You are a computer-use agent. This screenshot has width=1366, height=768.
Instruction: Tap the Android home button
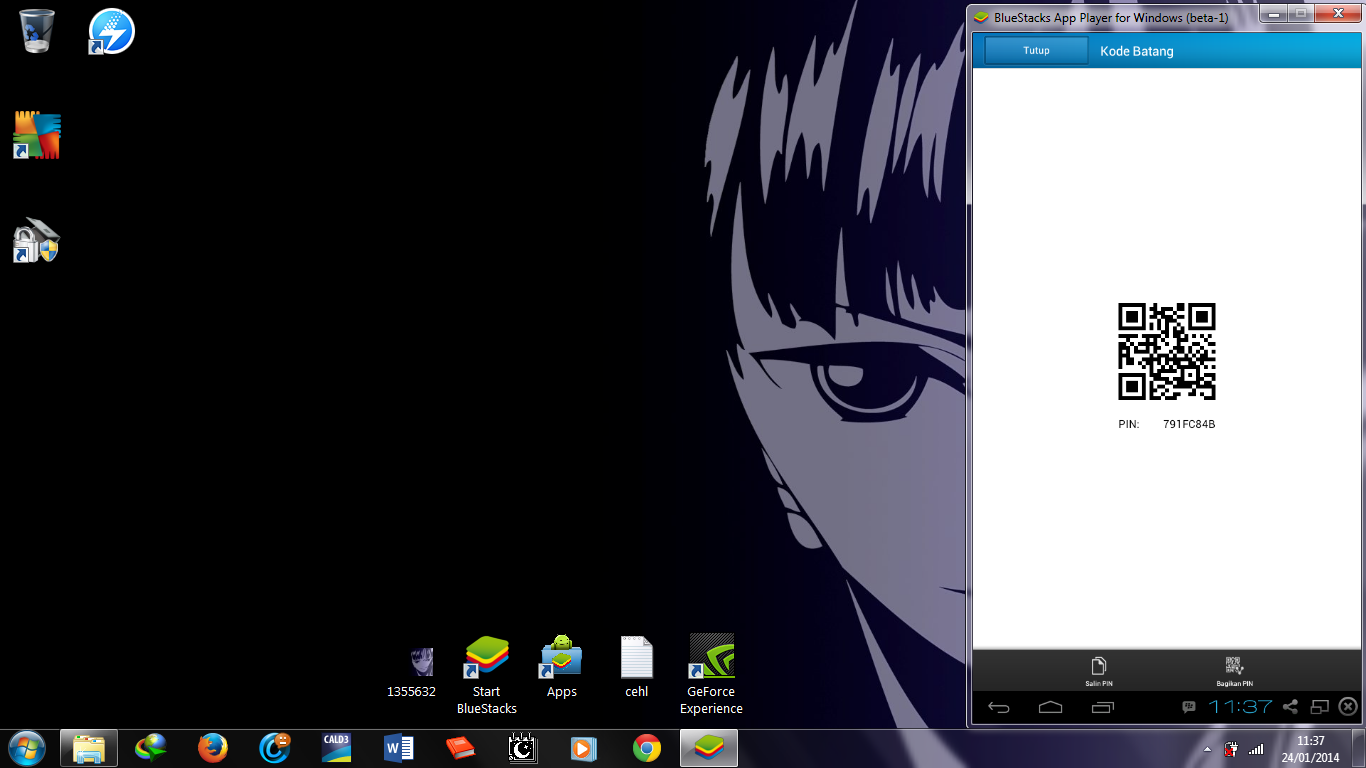[x=1050, y=707]
